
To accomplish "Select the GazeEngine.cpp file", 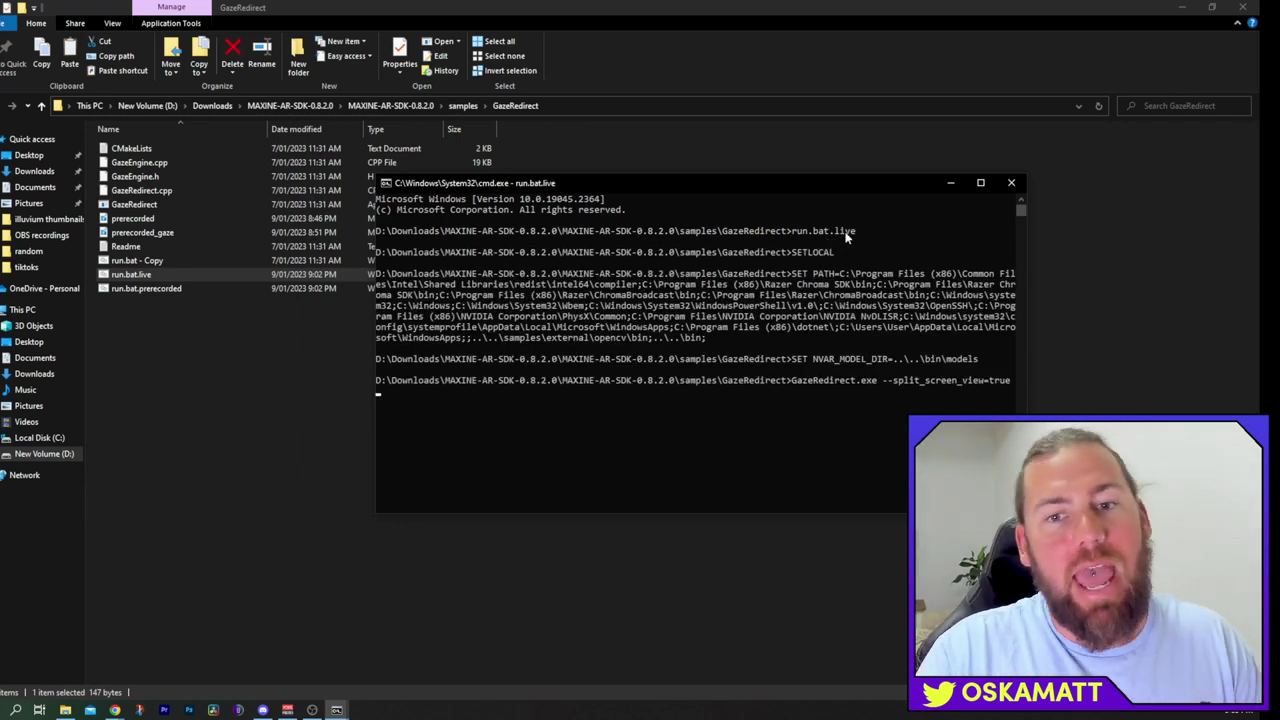I will 139,162.
